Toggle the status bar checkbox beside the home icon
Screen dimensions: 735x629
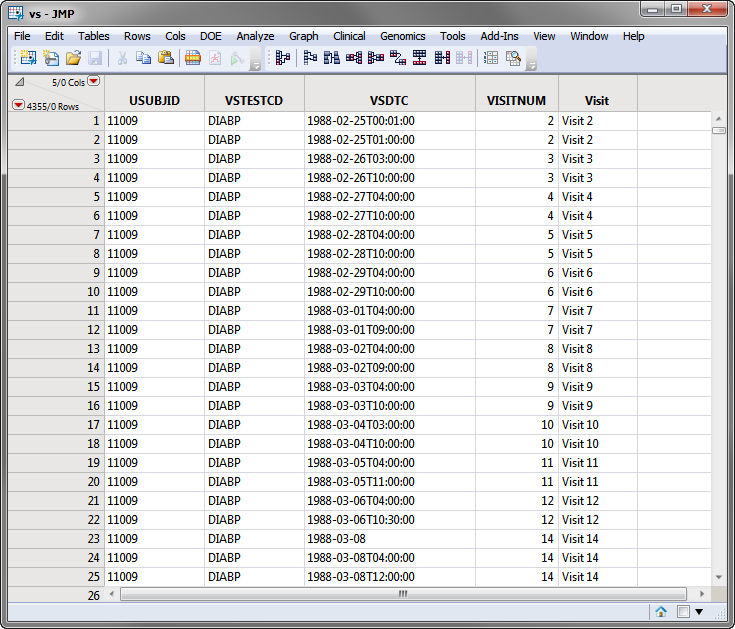pyautogui.click(x=682, y=612)
